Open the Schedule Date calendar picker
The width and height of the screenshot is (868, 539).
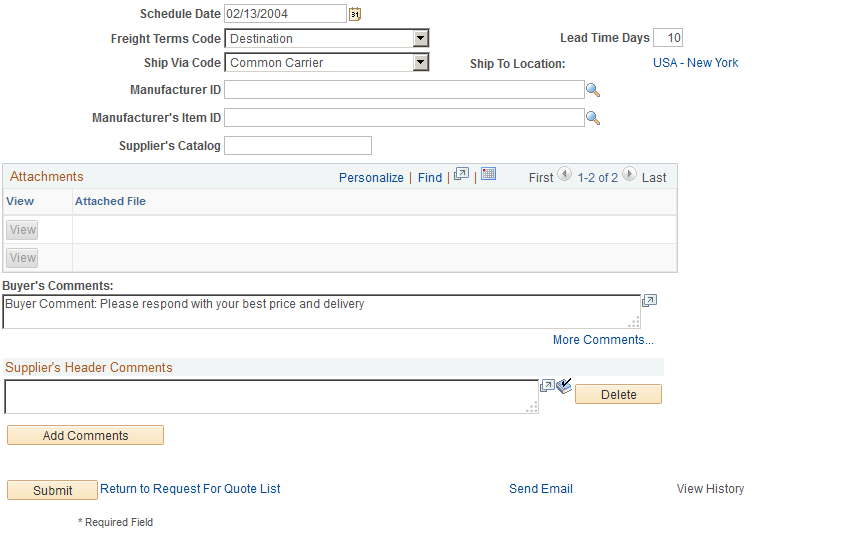pos(355,14)
